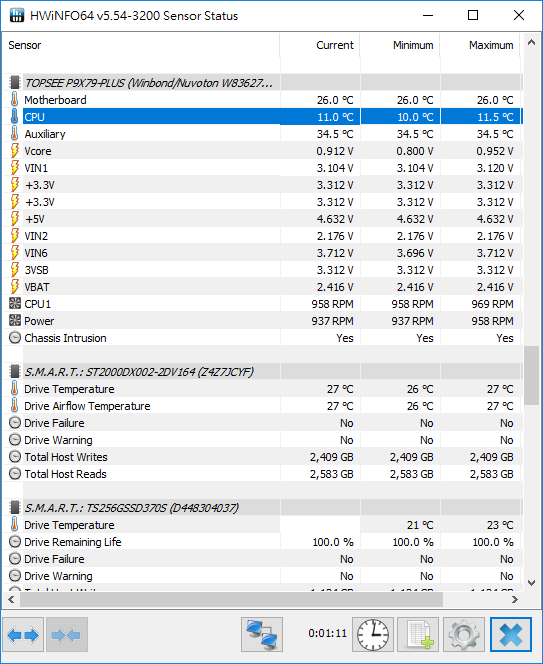Click the Drive Remaining Life clock icon
This screenshot has width=543, height=664.
coord(15,542)
